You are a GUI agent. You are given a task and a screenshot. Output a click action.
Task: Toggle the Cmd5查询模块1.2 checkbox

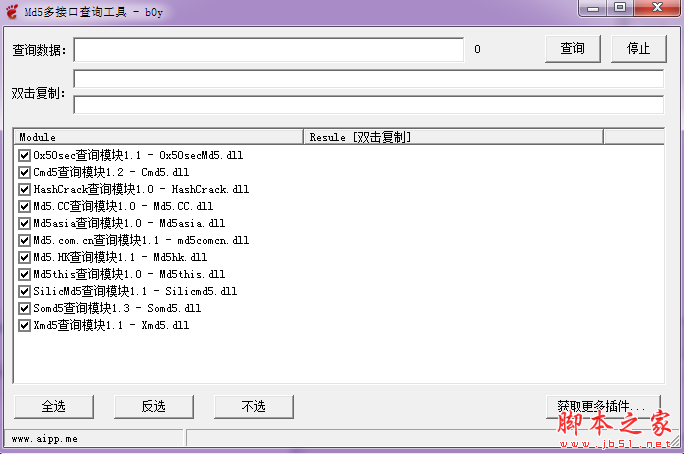[x=24, y=172]
